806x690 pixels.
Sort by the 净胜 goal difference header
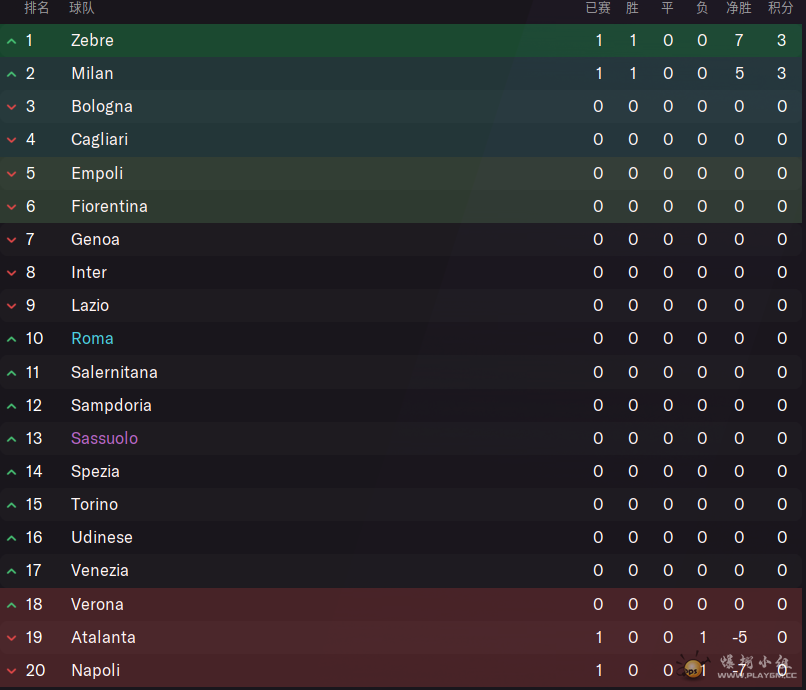point(739,8)
